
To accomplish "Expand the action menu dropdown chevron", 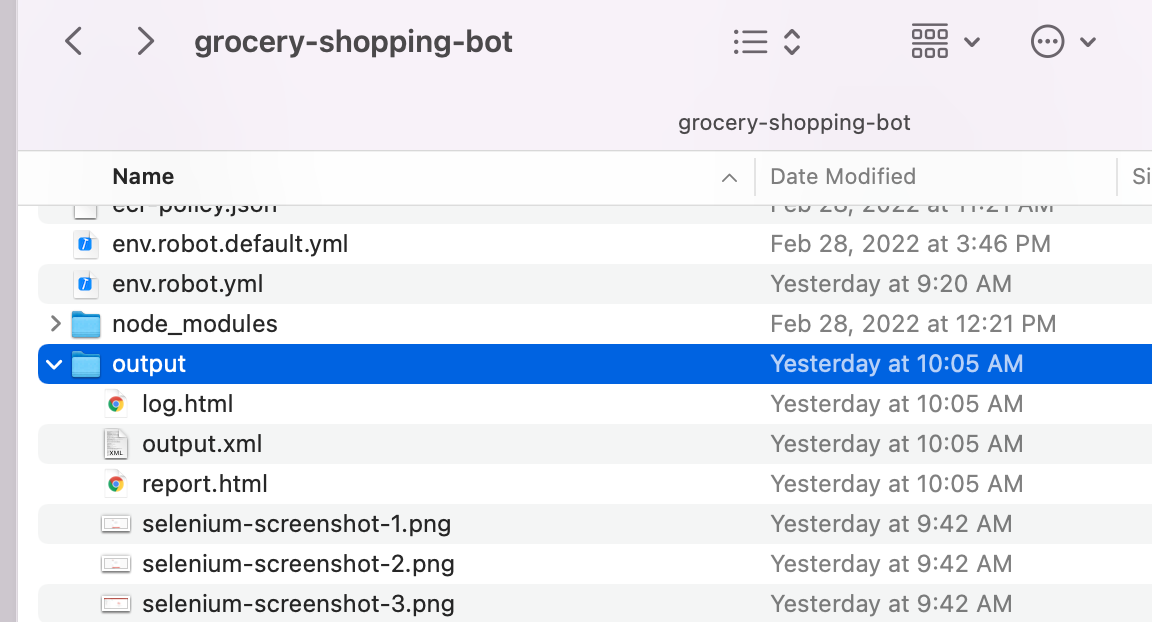I will click(1088, 42).
